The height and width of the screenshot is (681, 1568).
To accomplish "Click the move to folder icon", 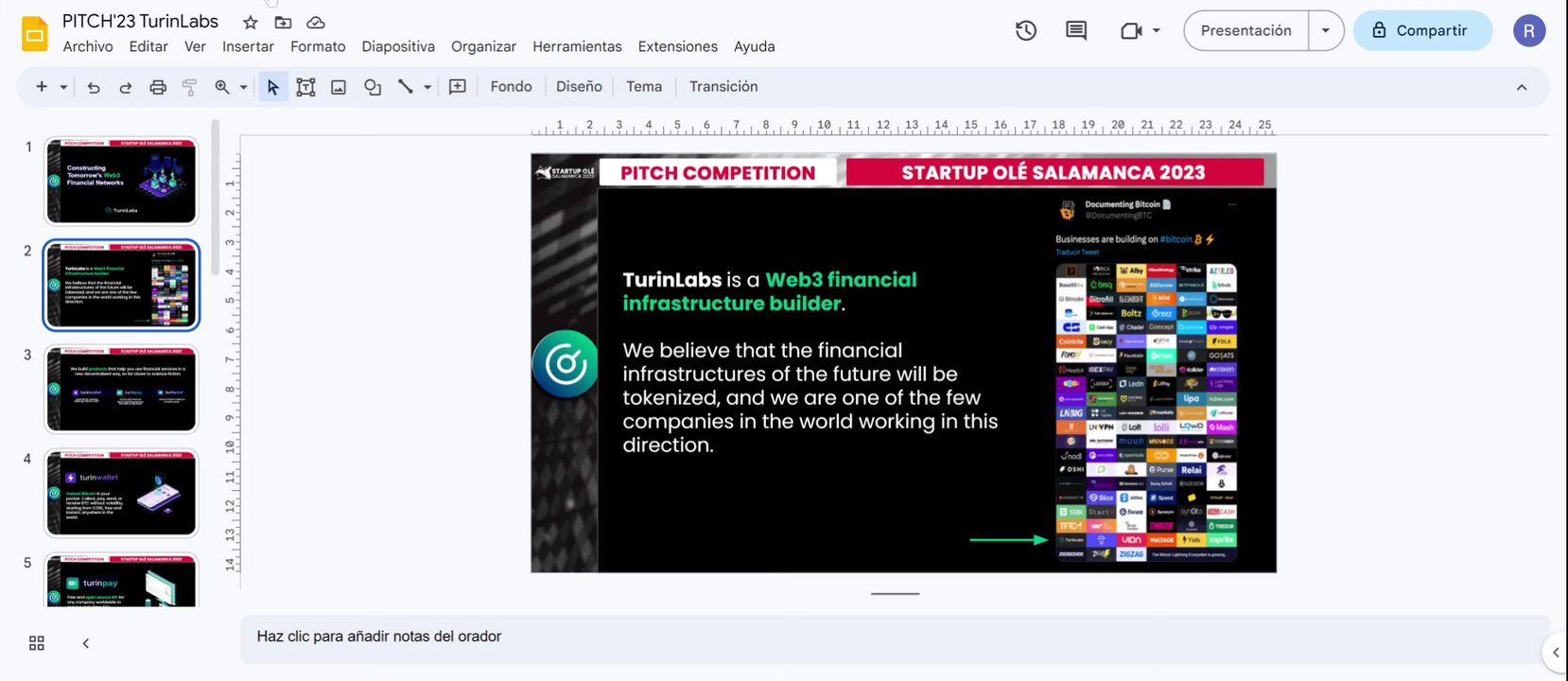I will click(x=283, y=22).
